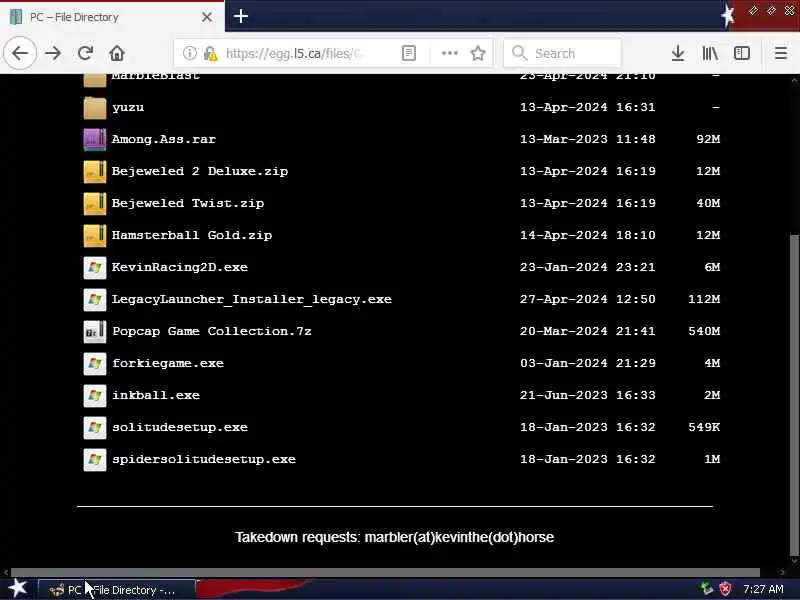800x600 pixels.
Task: Open the hamburger application menu
Action: pyautogui.click(x=781, y=53)
